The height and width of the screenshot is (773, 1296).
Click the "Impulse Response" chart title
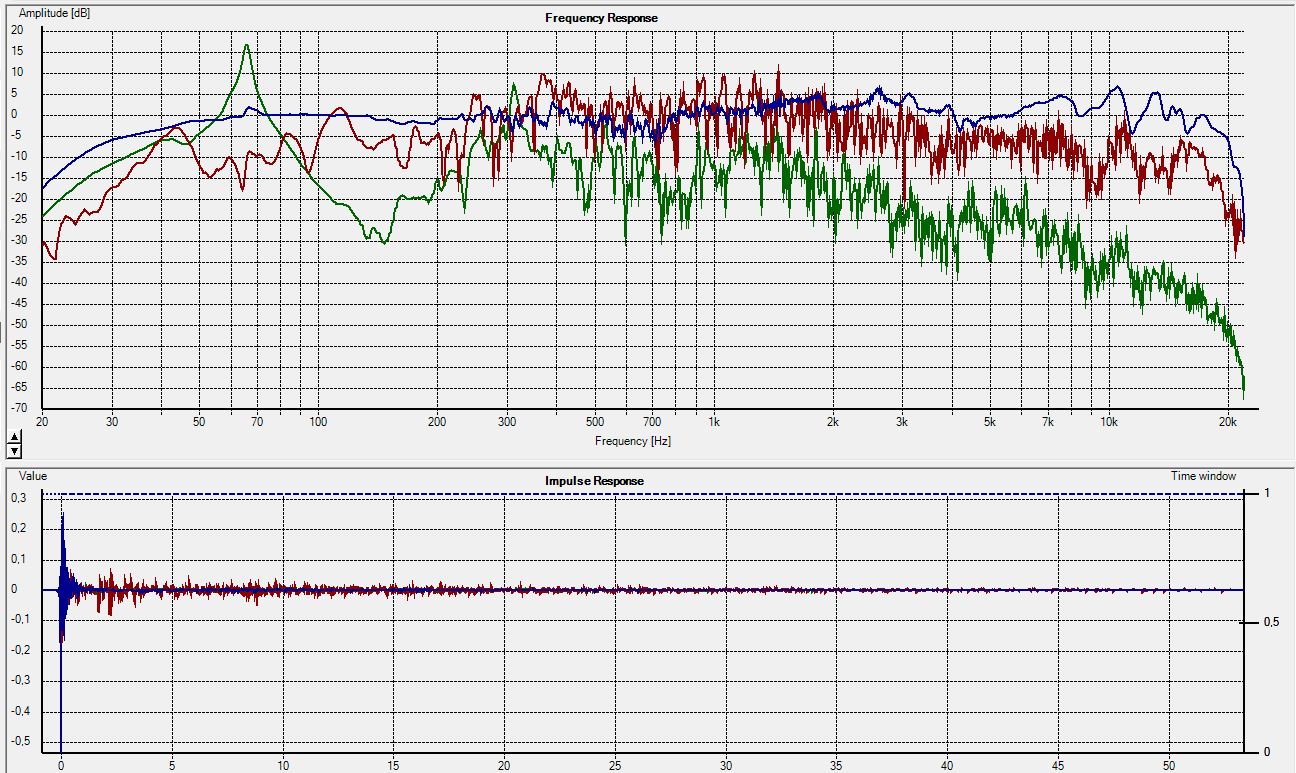594,481
